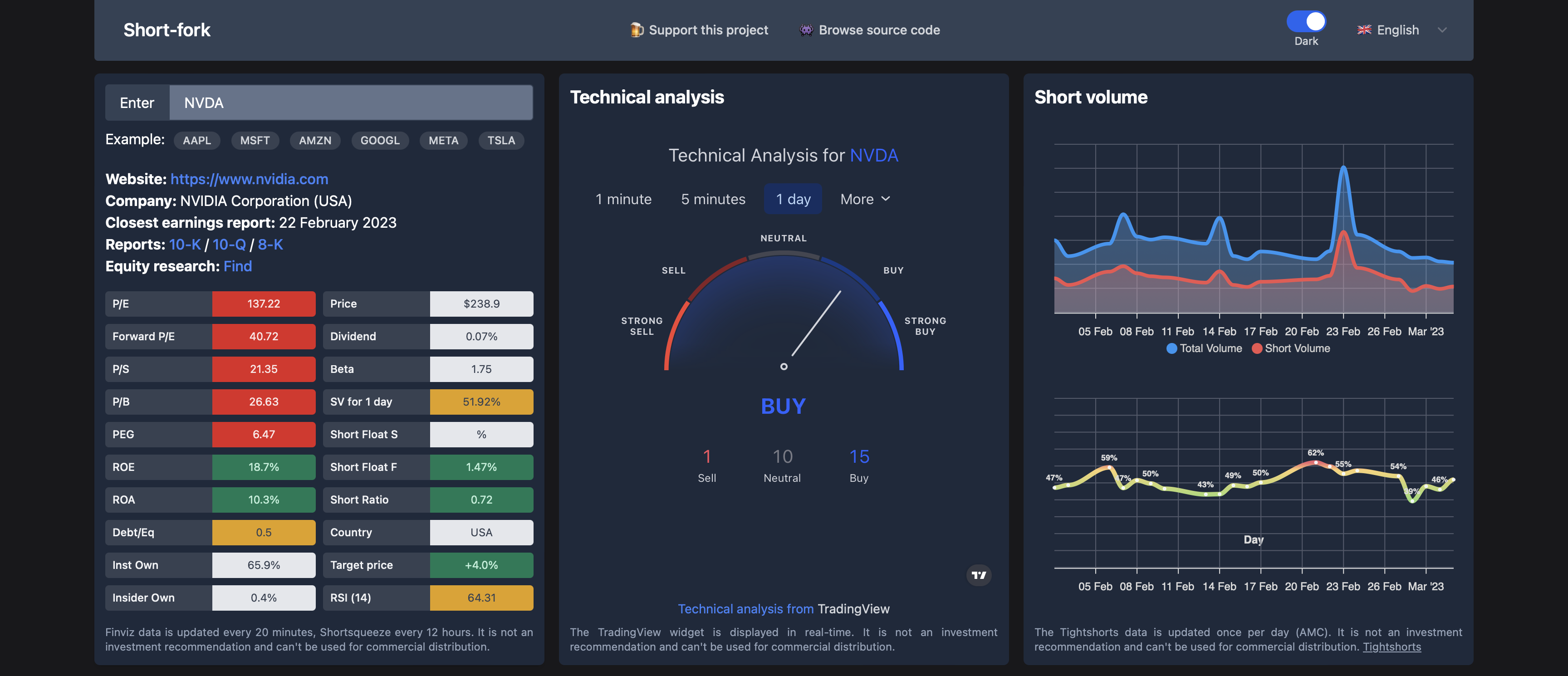Choose the TSLA example ticker chip
The height and width of the screenshot is (676, 1568).
click(500, 141)
